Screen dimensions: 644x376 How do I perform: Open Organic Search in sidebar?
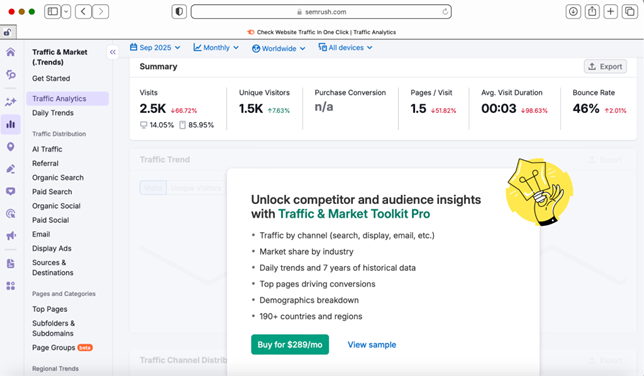(58, 178)
